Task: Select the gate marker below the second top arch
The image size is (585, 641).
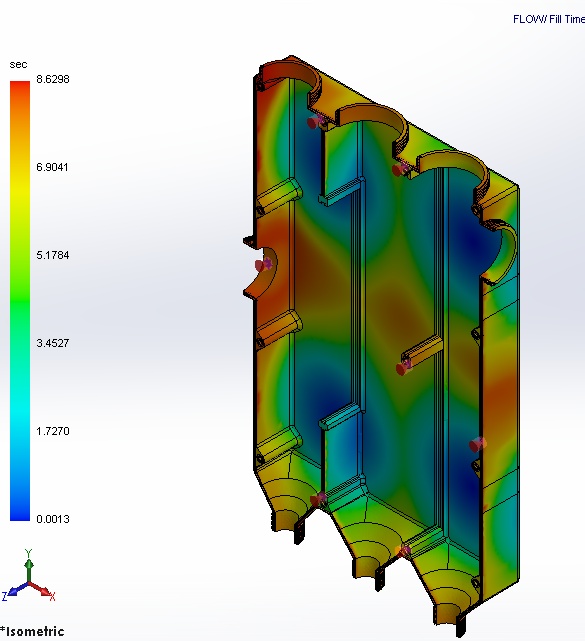Action: [x=401, y=169]
